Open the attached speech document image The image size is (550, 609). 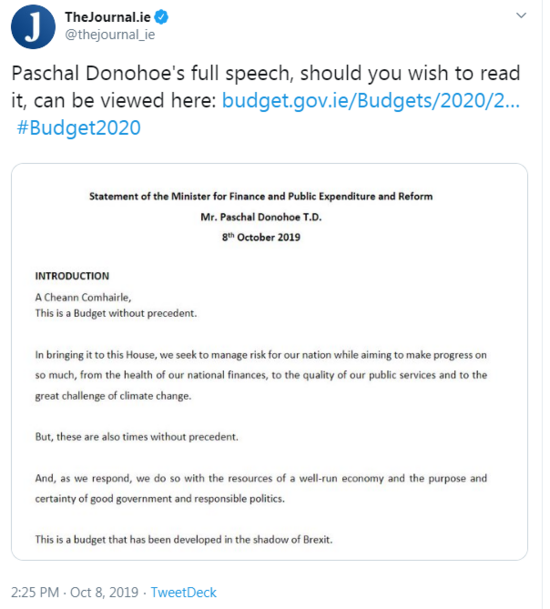(269, 362)
